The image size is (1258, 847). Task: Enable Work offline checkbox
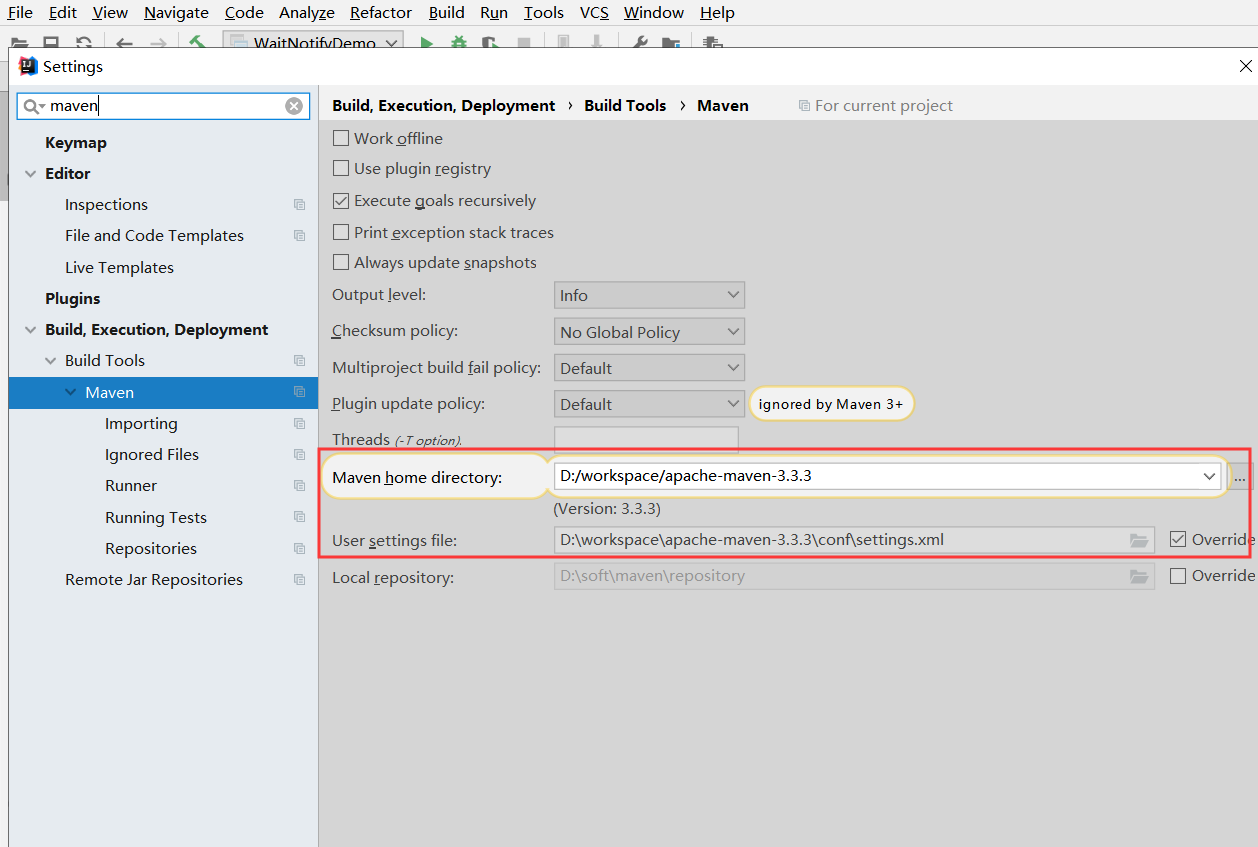coord(341,138)
